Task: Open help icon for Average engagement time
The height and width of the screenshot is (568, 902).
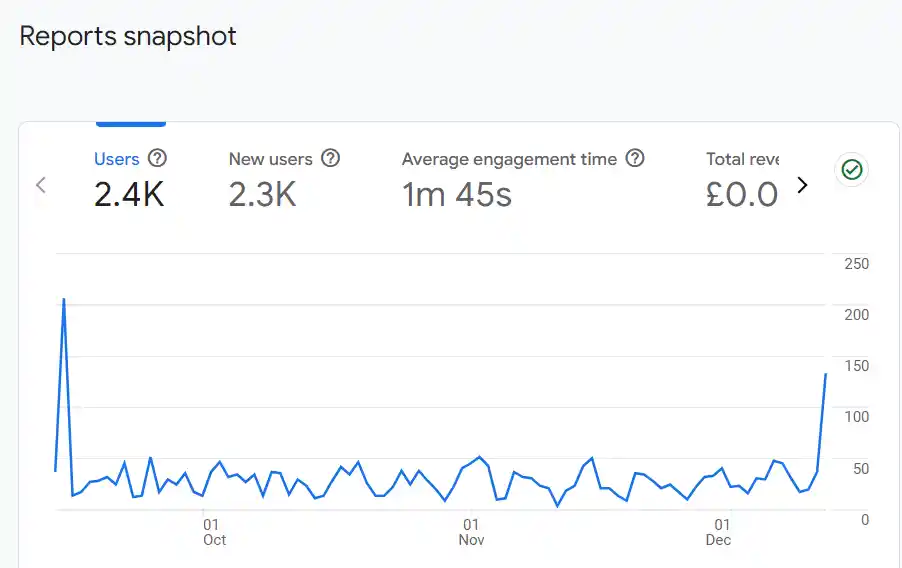Action: tap(634, 158)
